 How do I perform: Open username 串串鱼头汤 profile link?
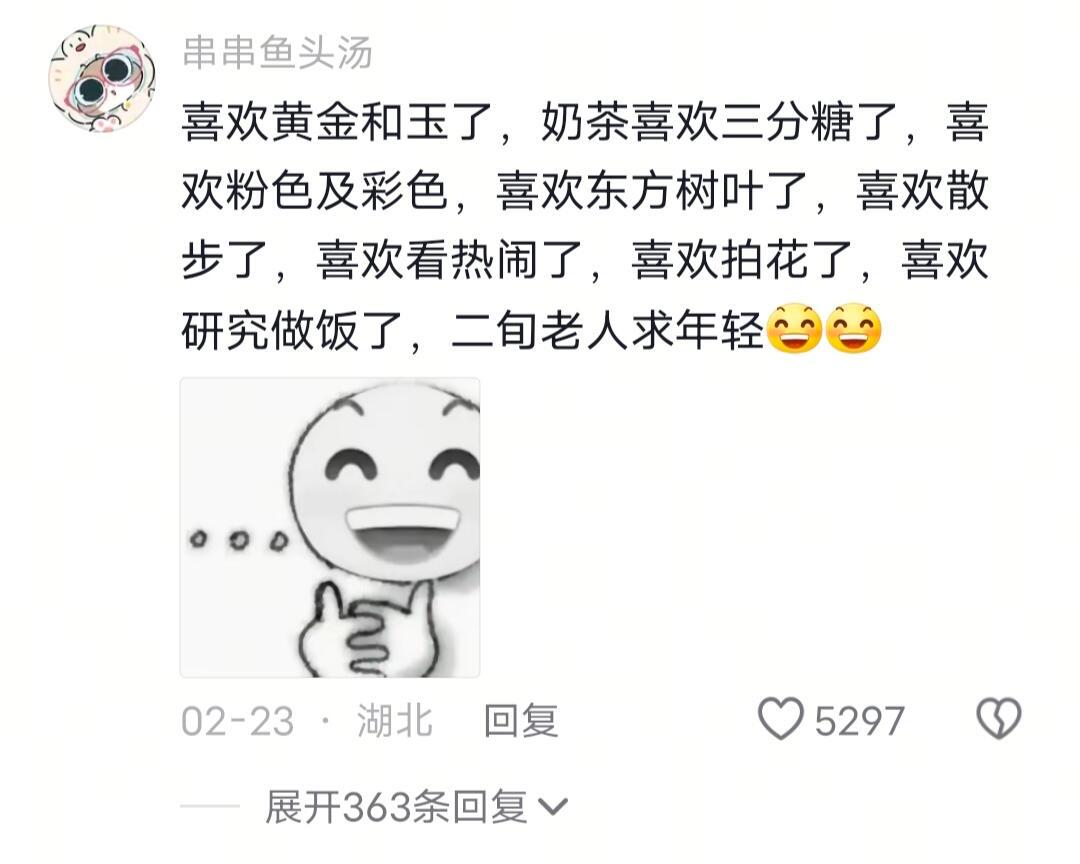277,52
